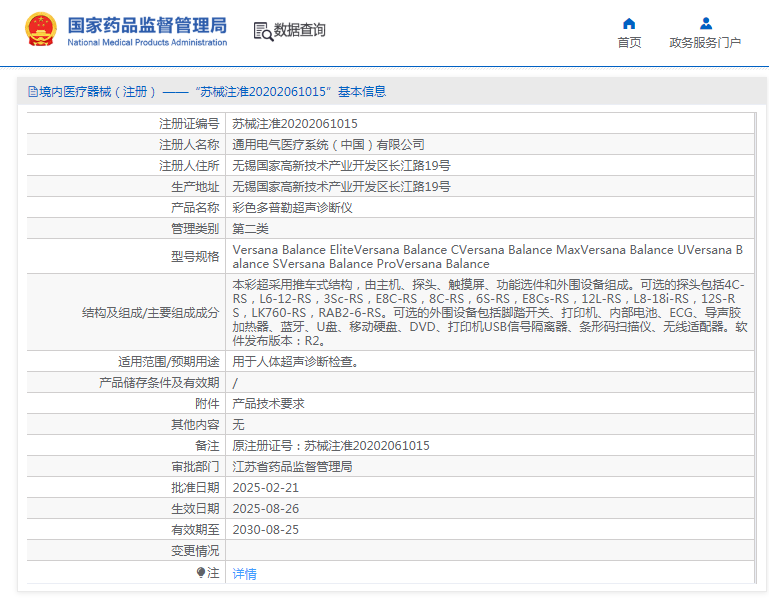This screenshot has height=602, width=769.
Task: Click the 备注 original registration number value
Action: click(331, 446)
